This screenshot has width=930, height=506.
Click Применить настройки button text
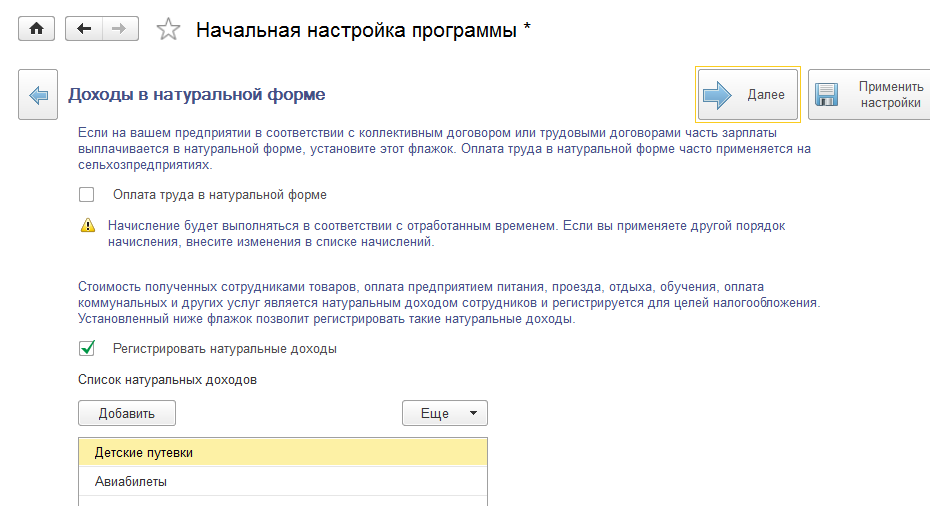click(890, 95)
